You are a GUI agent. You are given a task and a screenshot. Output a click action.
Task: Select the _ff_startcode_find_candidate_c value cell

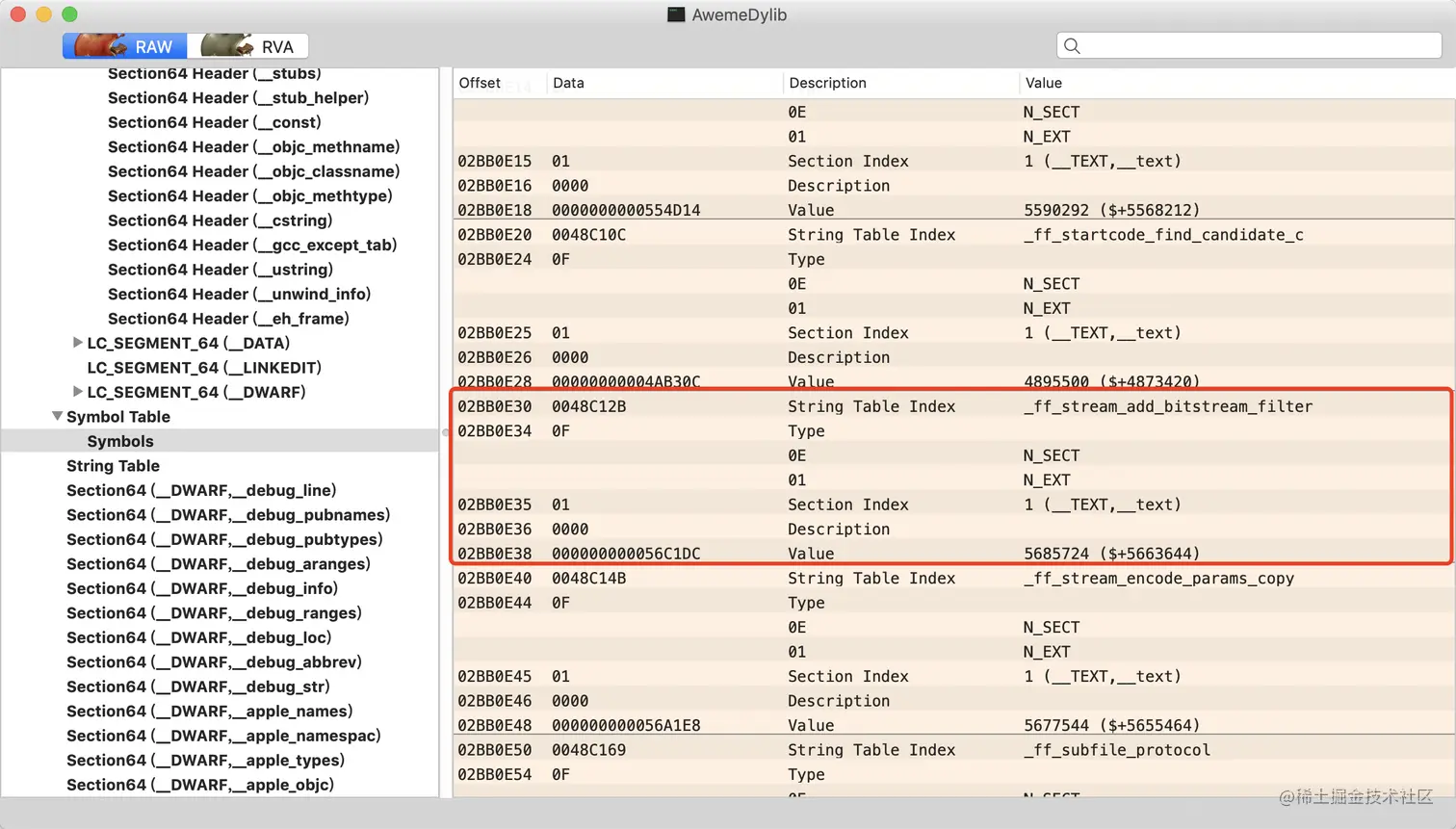click(1163, 235)
